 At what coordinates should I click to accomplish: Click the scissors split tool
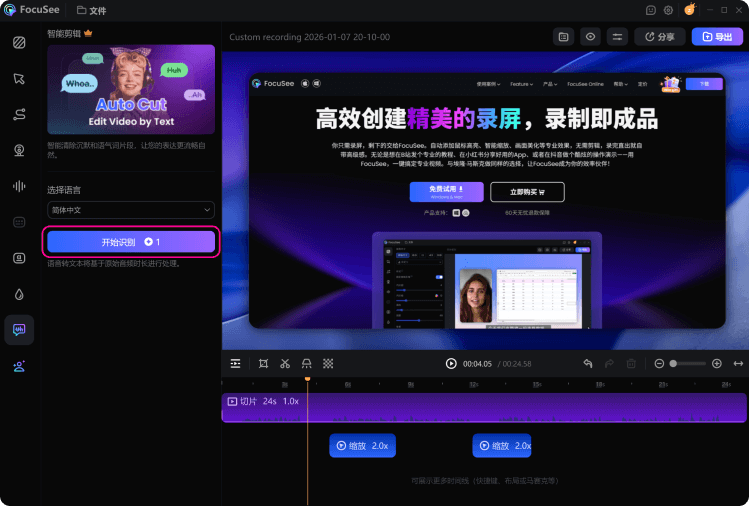(285, 364)
